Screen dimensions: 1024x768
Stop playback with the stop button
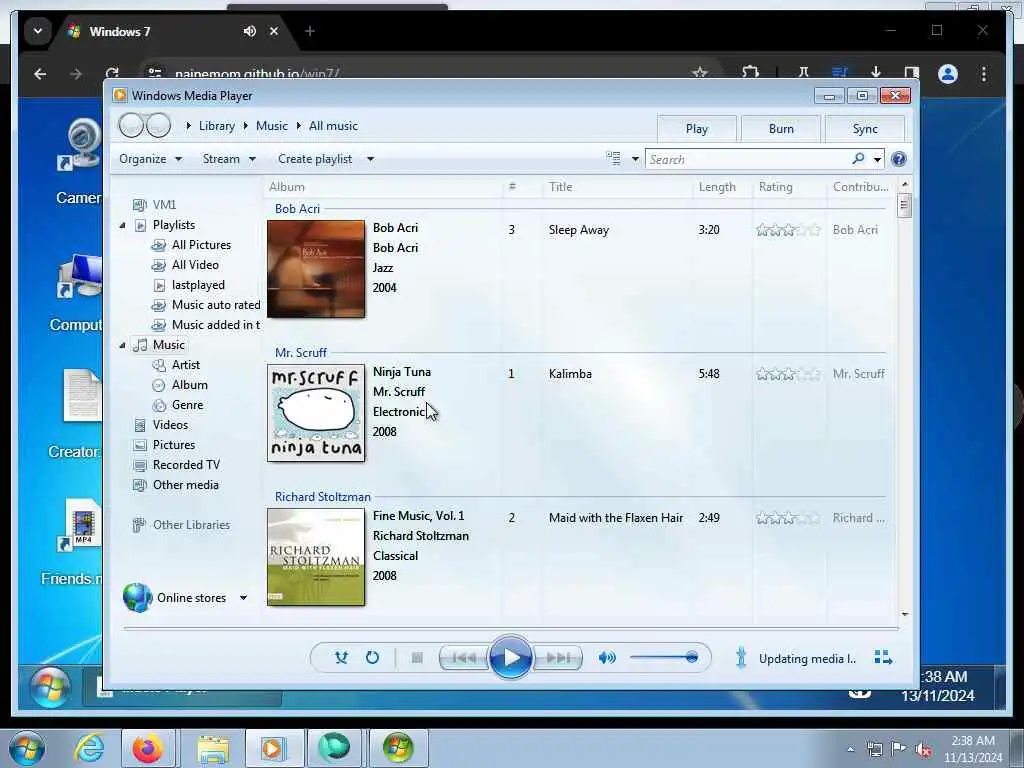pos(417,658)
